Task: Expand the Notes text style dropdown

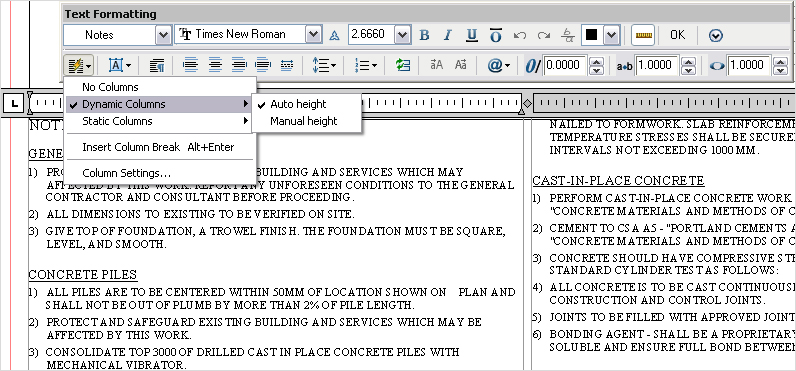Action: click(x=163, y=35)
